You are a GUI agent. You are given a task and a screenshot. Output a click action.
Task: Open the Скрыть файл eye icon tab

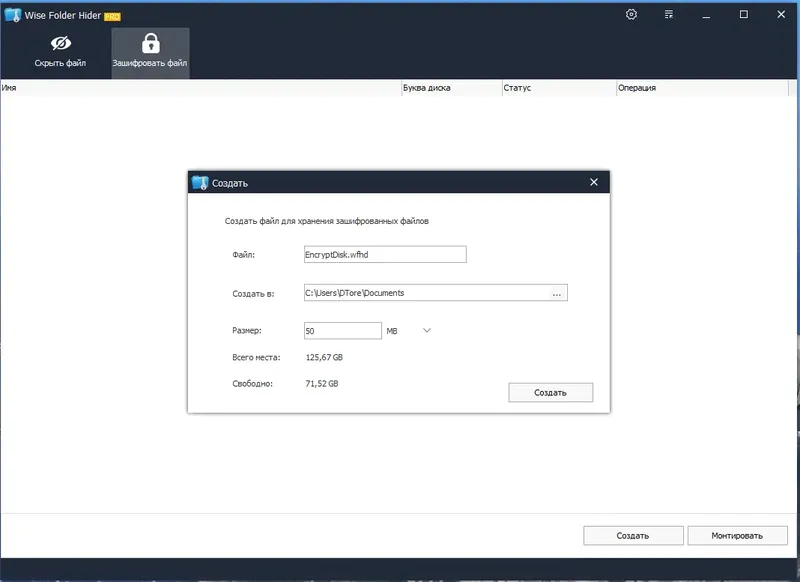pyautogui.click(x=60, y=52)
